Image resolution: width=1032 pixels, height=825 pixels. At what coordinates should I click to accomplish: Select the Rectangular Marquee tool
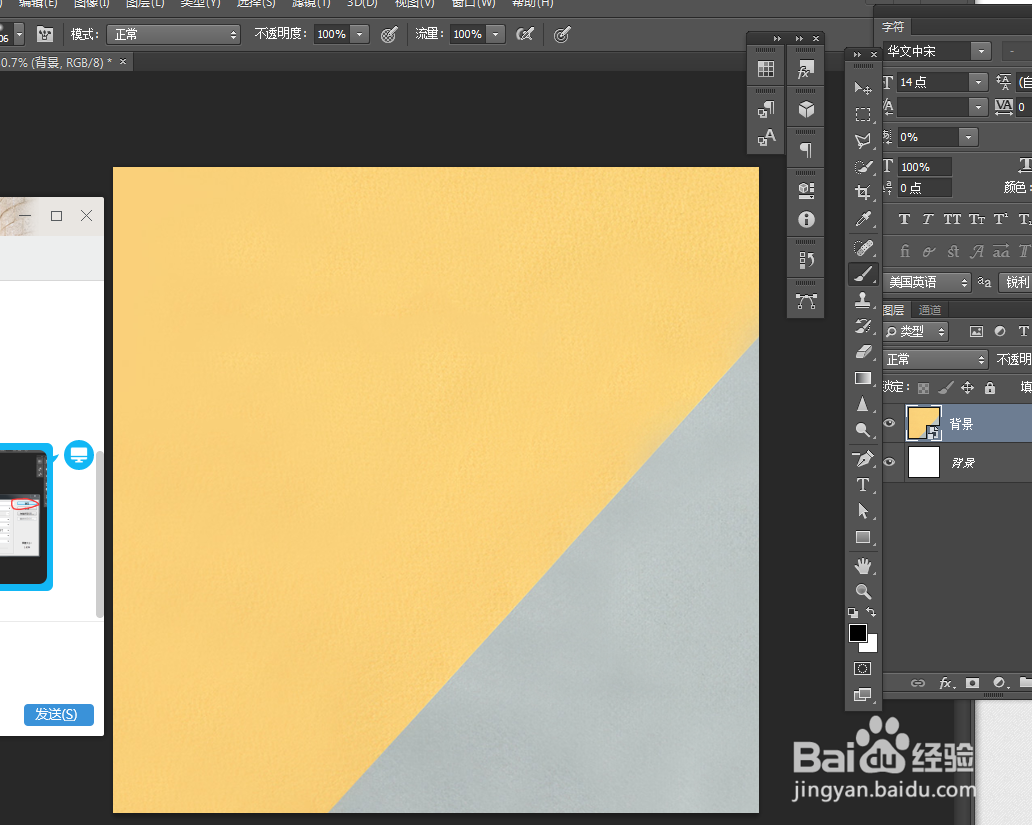coord(863,115)
